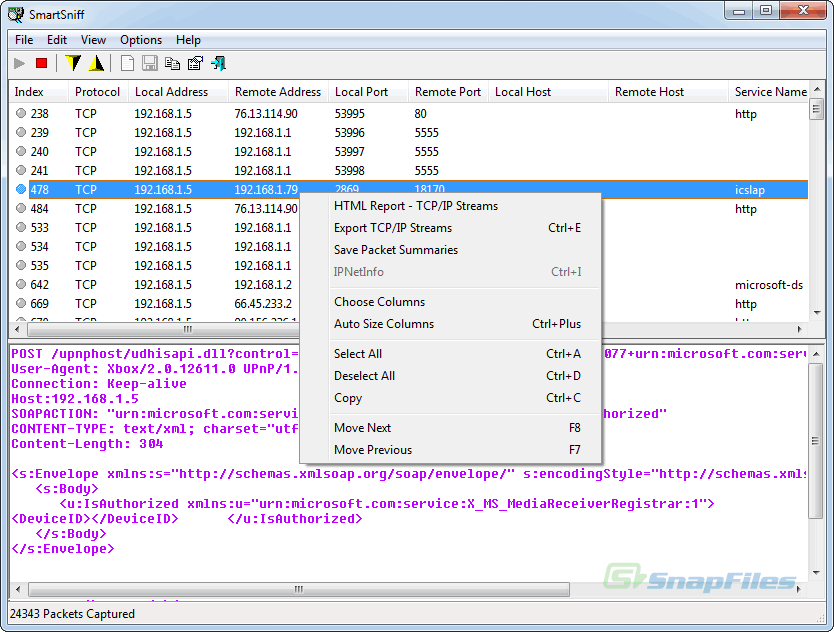Select Export TCP/IP Streams from context menu
Viewport: 834px width, 632px height.
click(393, 228)
